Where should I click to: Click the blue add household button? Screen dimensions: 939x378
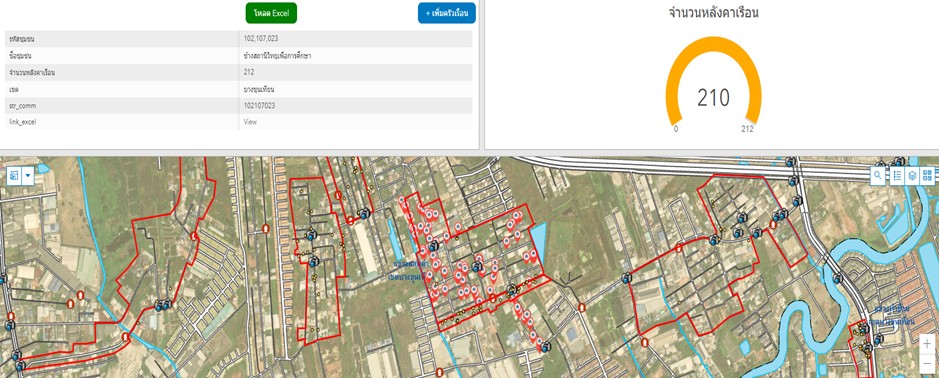447,13
